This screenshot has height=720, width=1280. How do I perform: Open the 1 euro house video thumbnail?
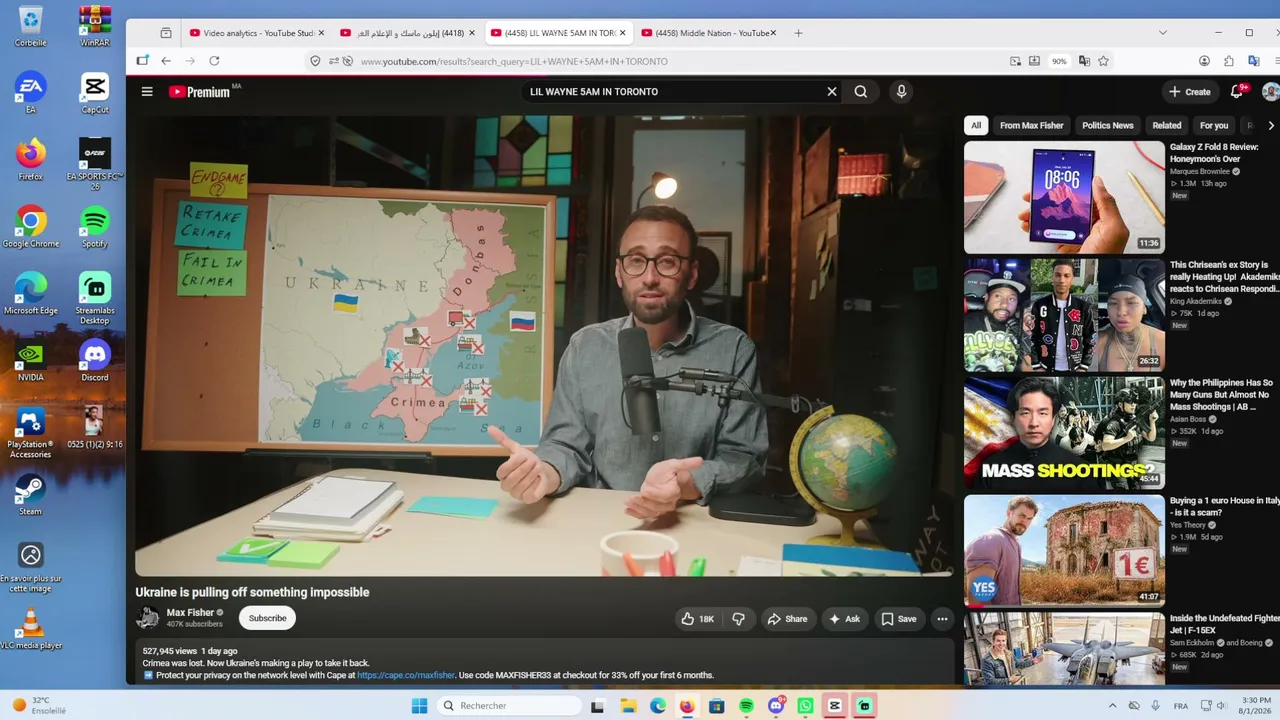1064,551
